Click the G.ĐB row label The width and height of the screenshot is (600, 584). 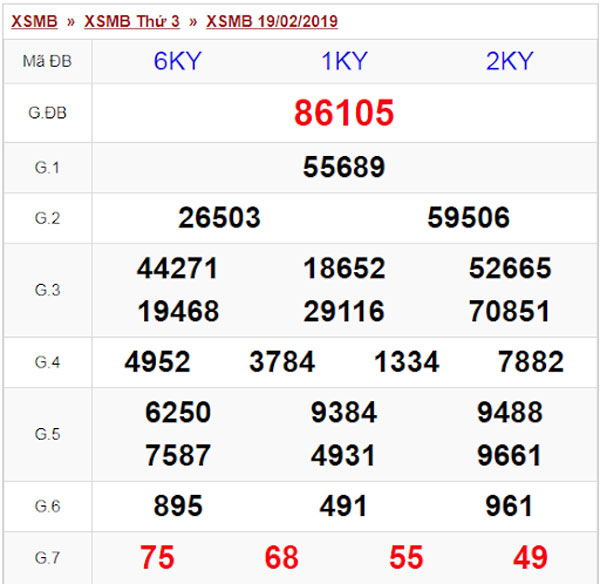47,113
